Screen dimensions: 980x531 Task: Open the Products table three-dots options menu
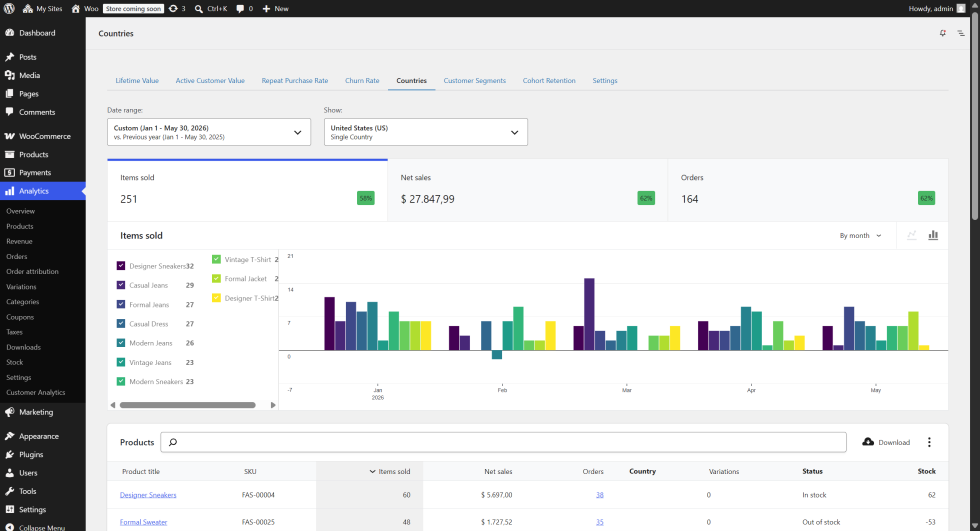[x=929, y=442]
